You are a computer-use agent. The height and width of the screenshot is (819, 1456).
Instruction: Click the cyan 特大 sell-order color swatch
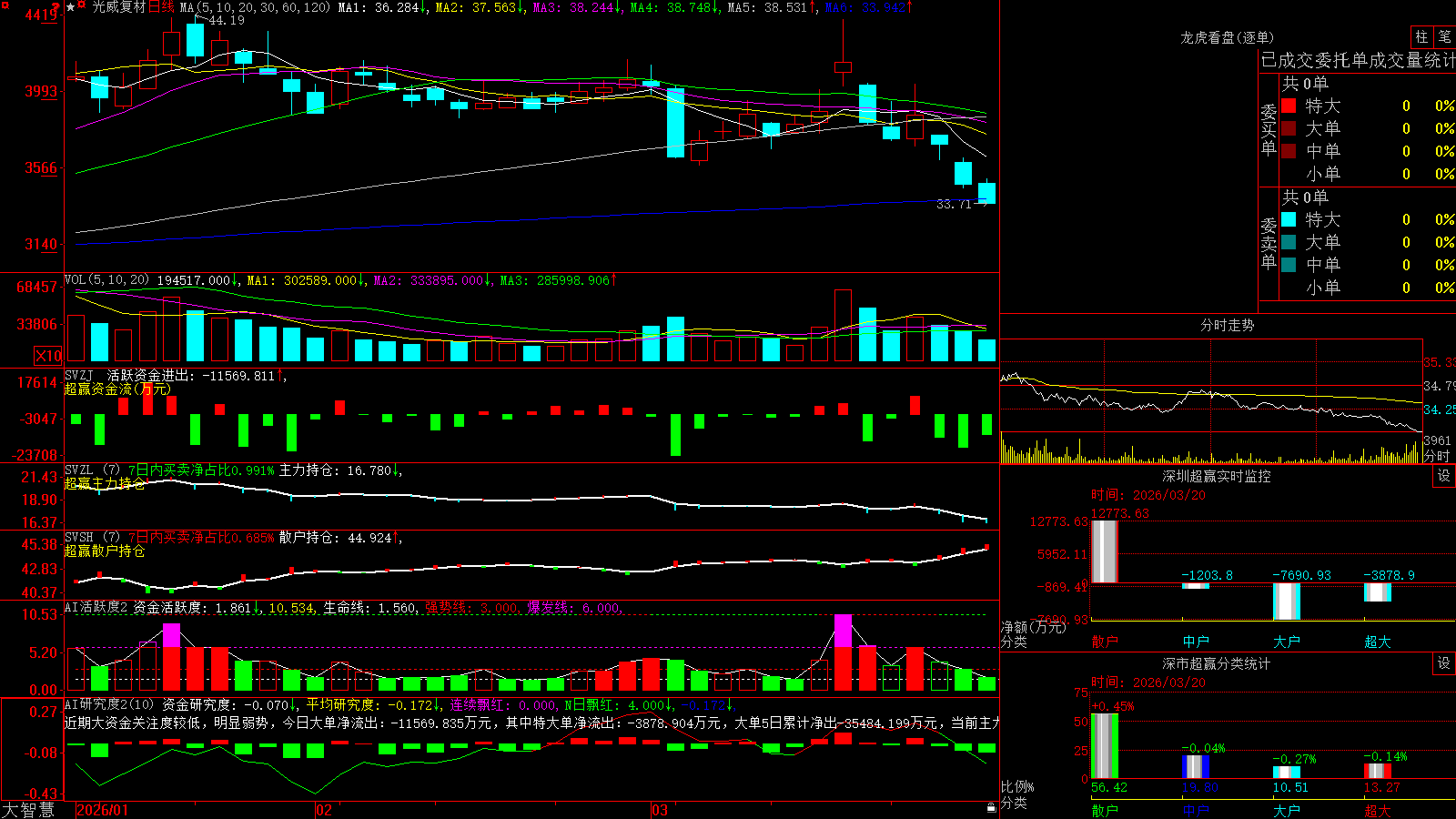1289,219
